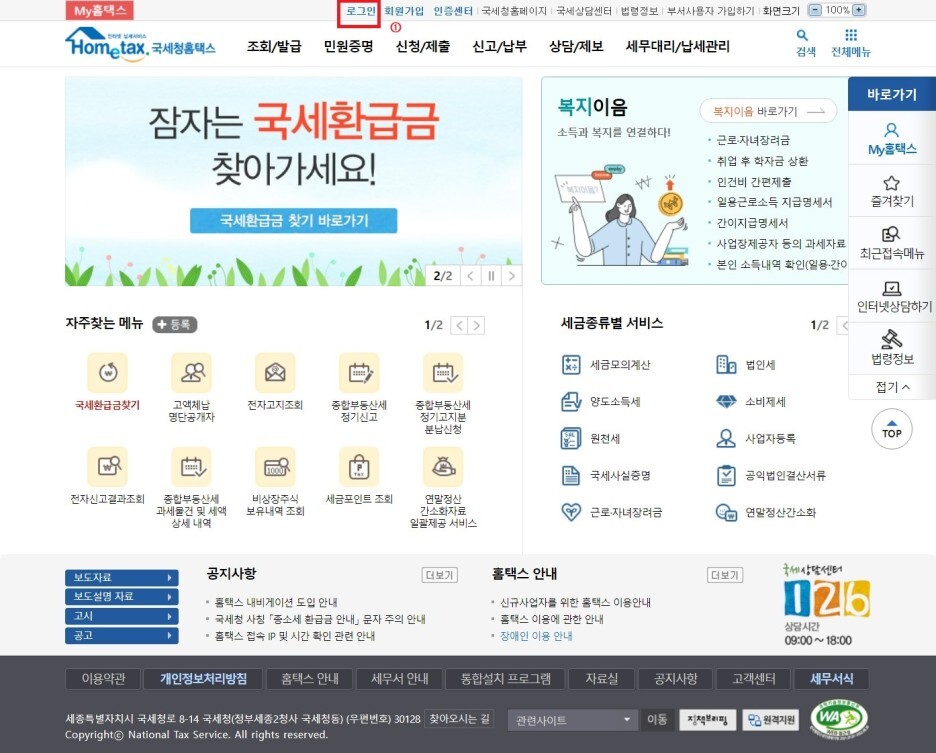
Task: Open the 연말정산 간소화자료 일괄제공 서비스 icon
Action: click(443, 466)
